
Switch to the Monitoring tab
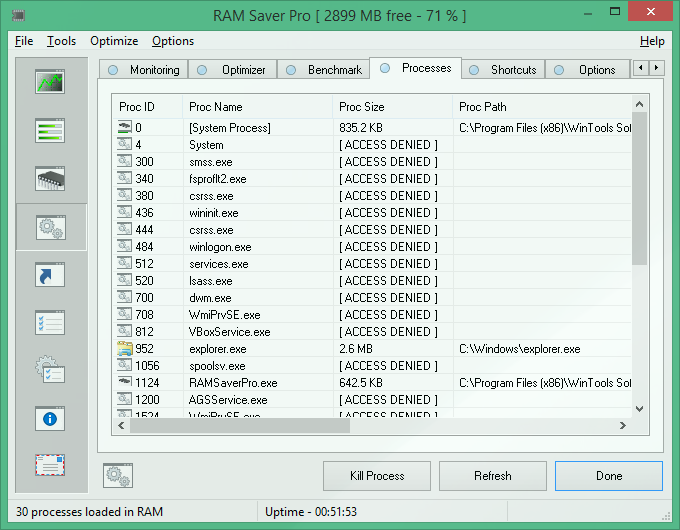(144, 70)
